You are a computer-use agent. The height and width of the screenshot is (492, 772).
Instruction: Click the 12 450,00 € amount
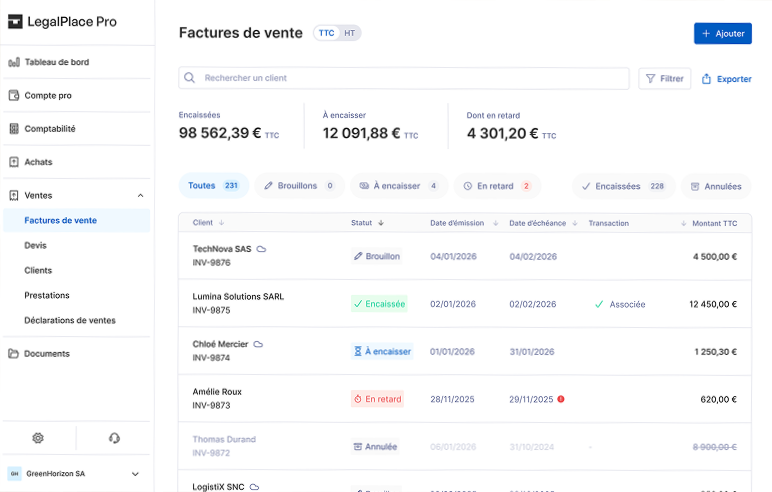(713, 304)
